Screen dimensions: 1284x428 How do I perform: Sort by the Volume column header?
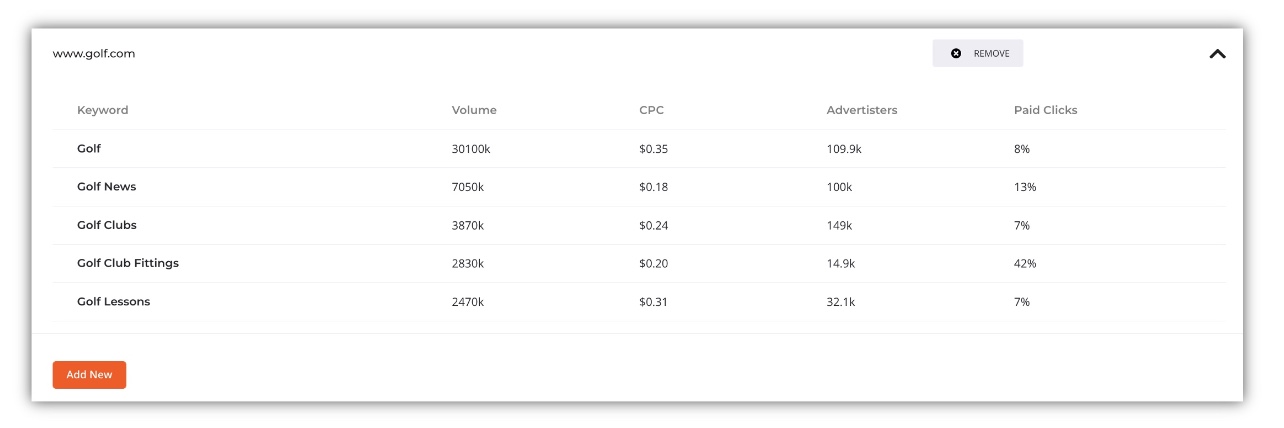tap(474, 110)
